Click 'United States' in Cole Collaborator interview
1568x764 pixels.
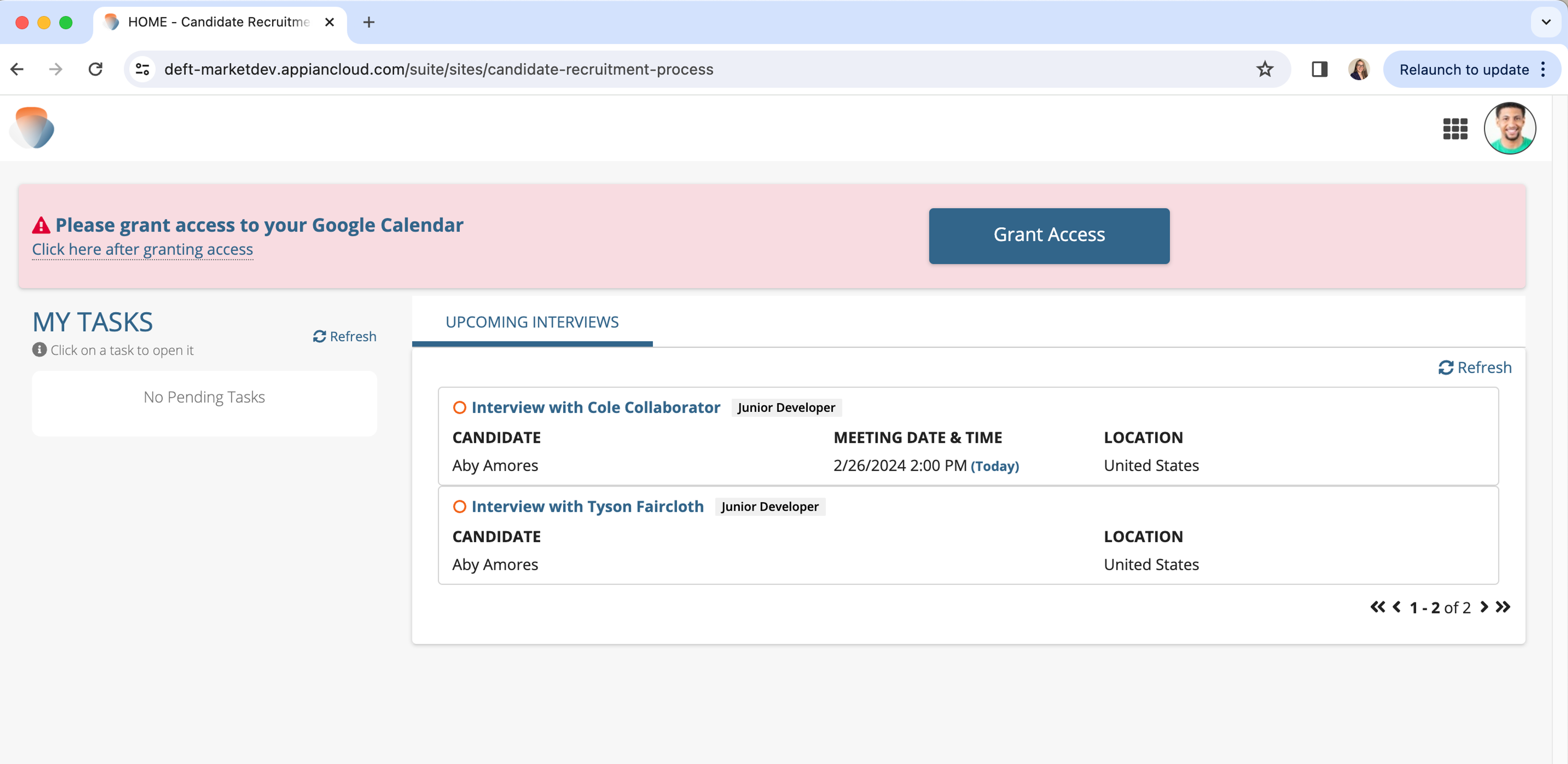(1151, 465)
